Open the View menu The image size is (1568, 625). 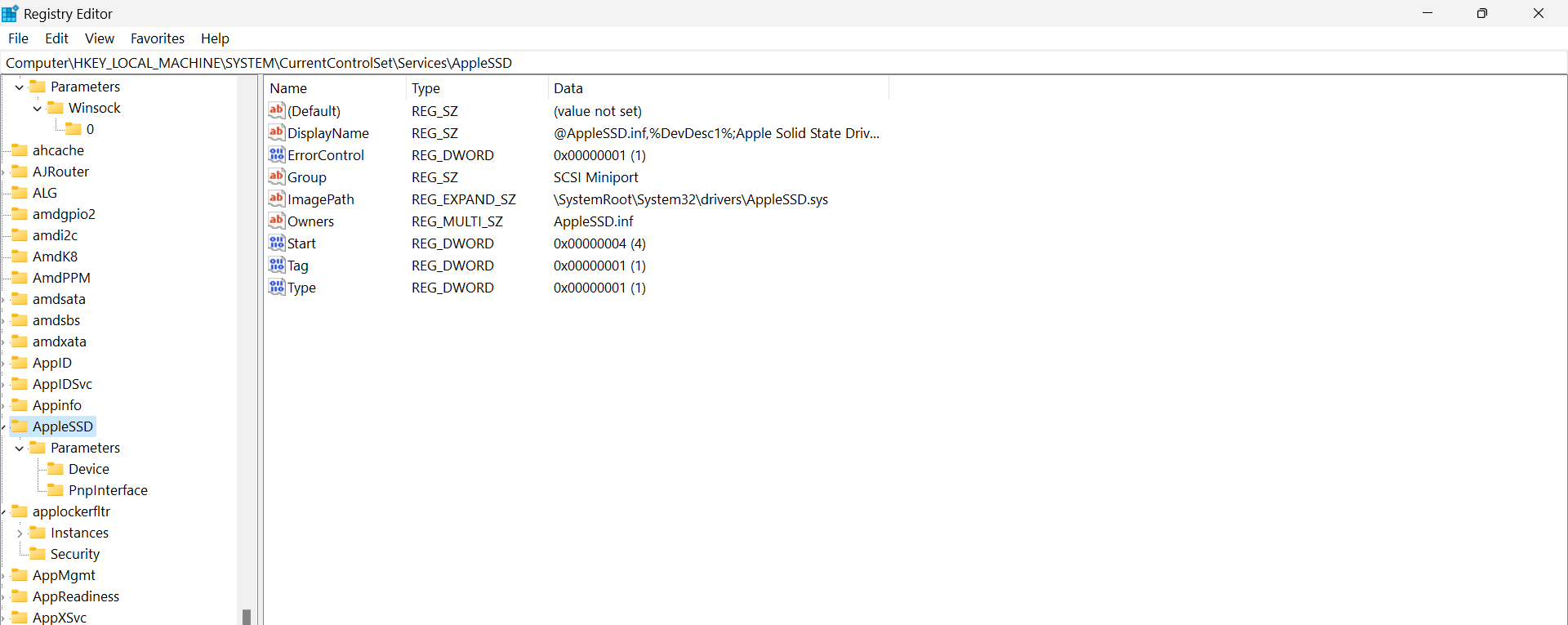(99, 38)
